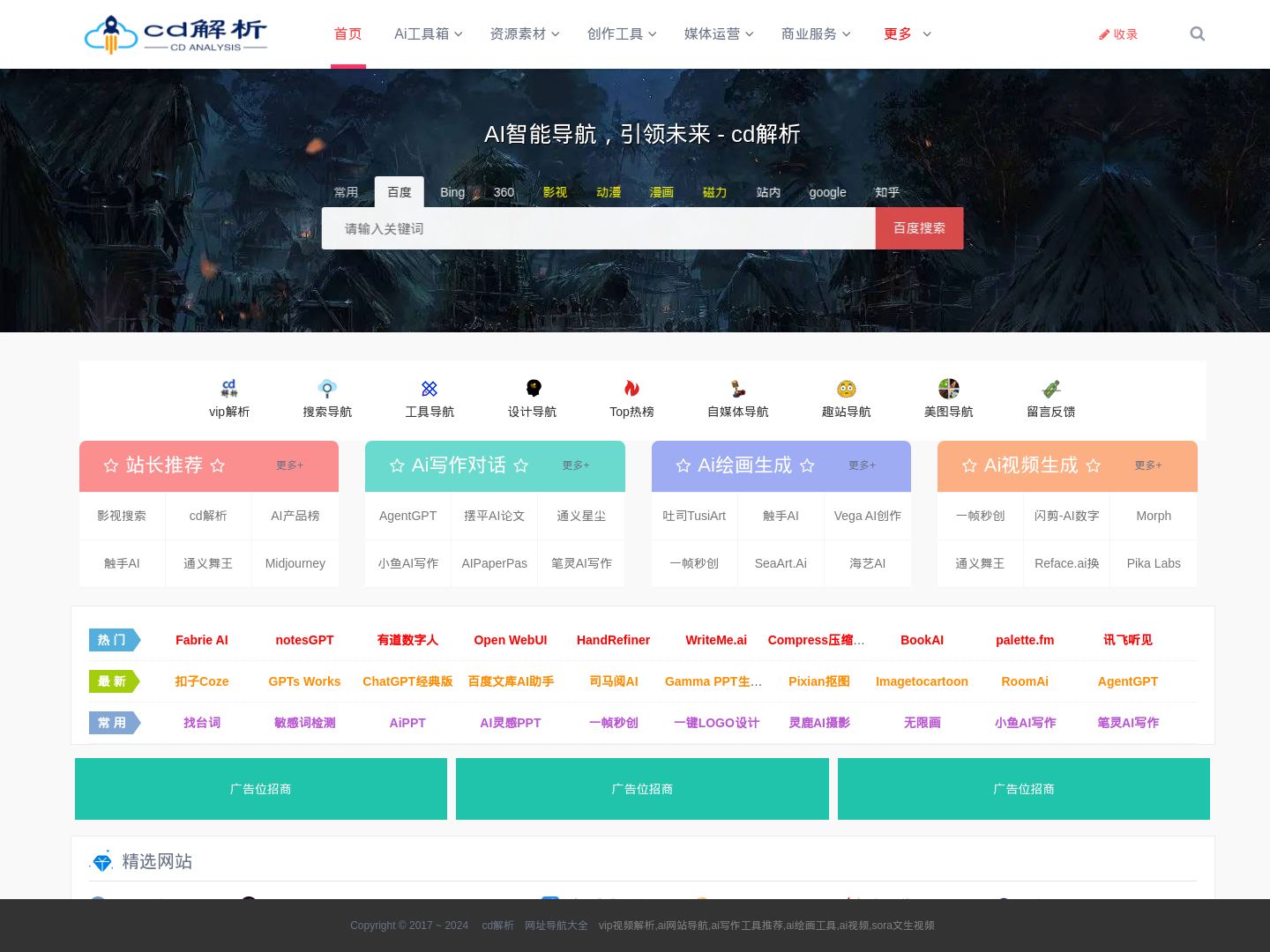Select the 漫画 search tab
1270x952 pixels.
point(661,192)
